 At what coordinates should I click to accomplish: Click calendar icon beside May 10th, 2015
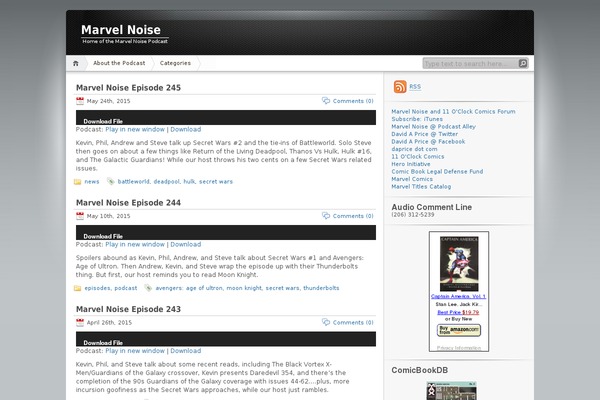(80, 216)
